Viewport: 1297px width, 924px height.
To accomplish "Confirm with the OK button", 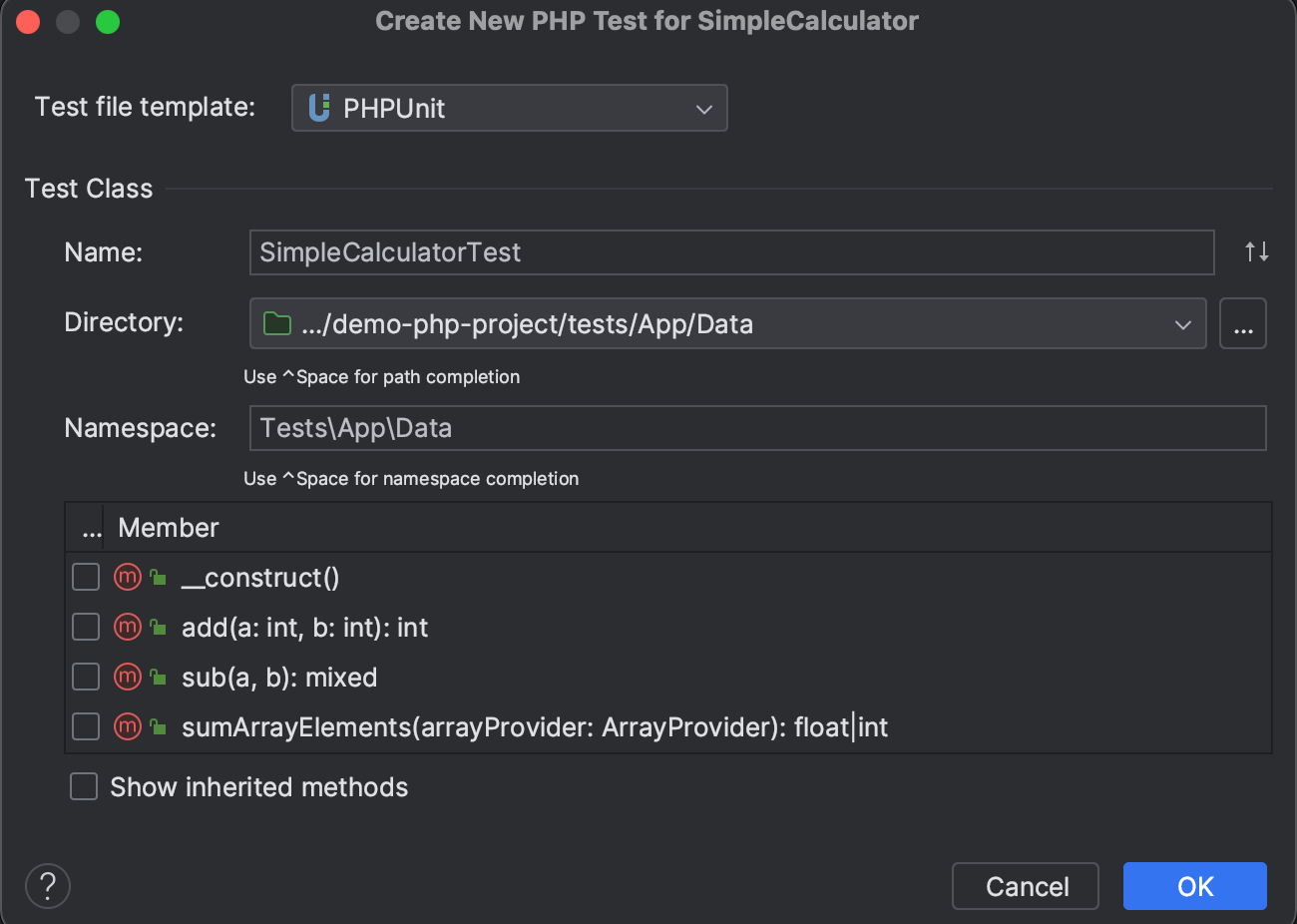I will pos(1194,885).
